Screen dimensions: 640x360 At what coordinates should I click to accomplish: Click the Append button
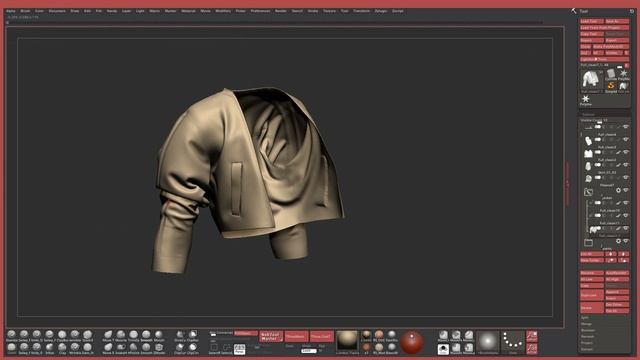tap(617, 292)
